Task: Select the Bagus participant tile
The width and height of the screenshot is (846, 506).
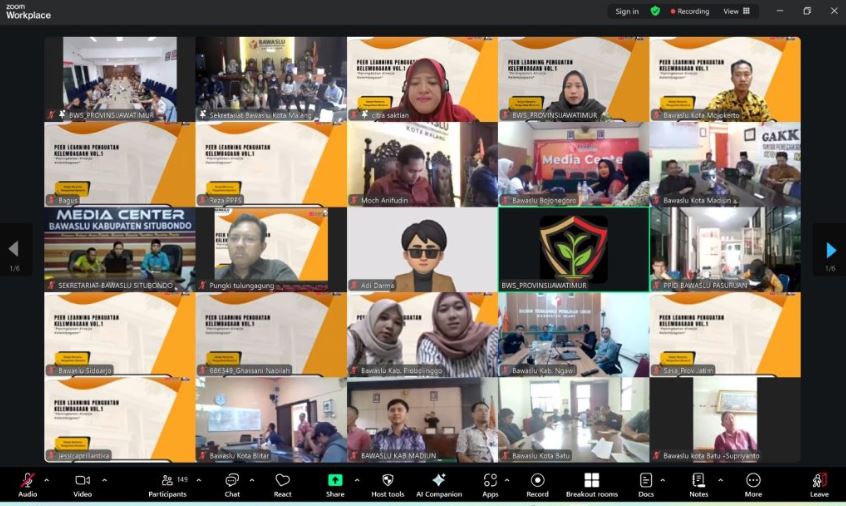Action: (x=120, y=164)
